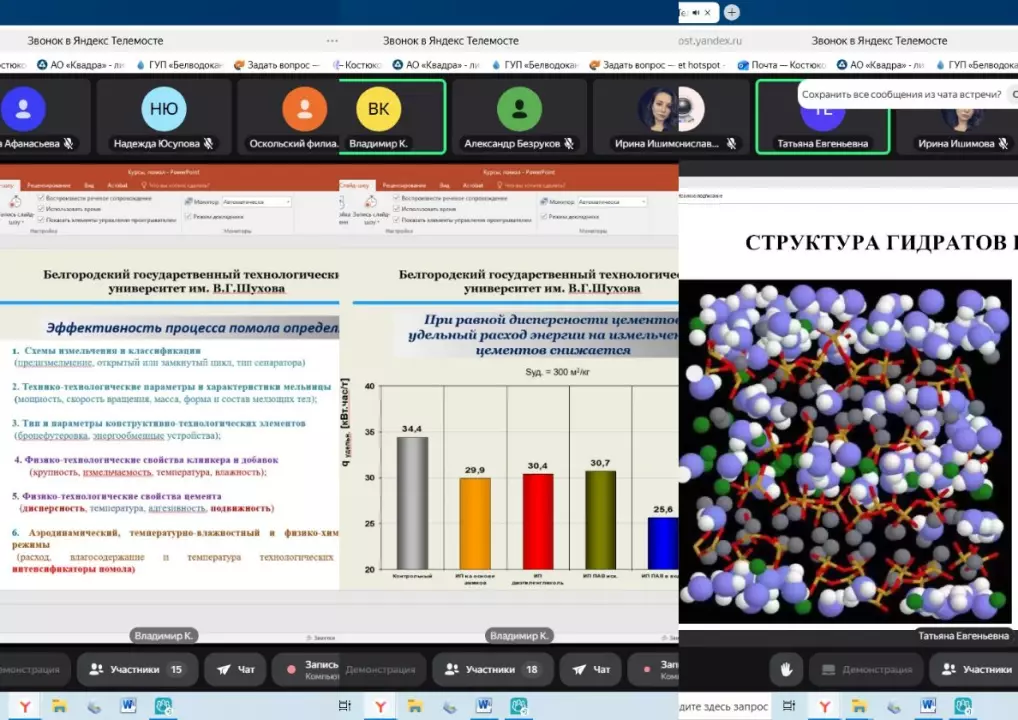Click muted microphone icon beside Надежда Юсупова

(208, 144)
